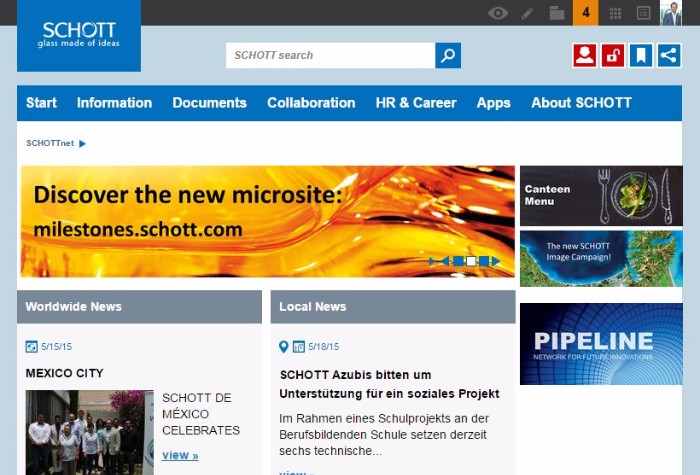
Task: Open the HR & Career menu
Action: (x=416, y=103)
